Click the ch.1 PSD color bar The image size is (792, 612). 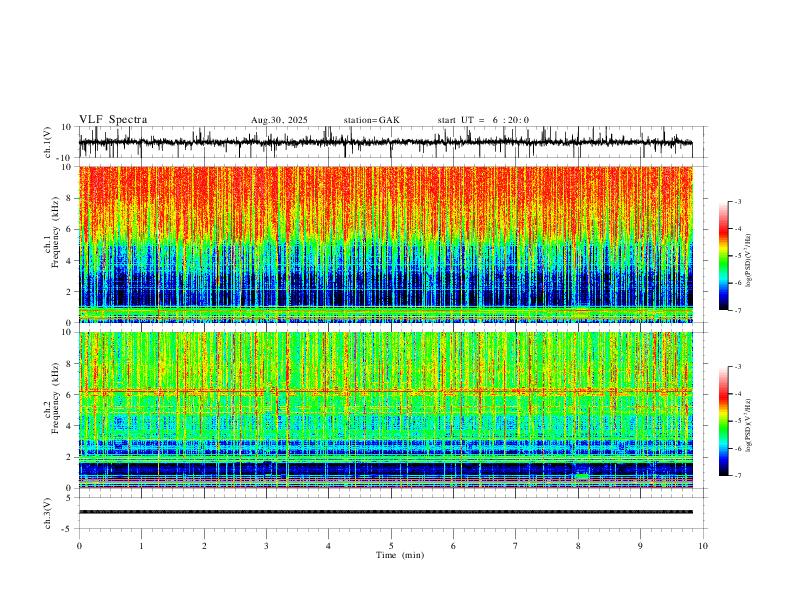click(x=723, y=256)
